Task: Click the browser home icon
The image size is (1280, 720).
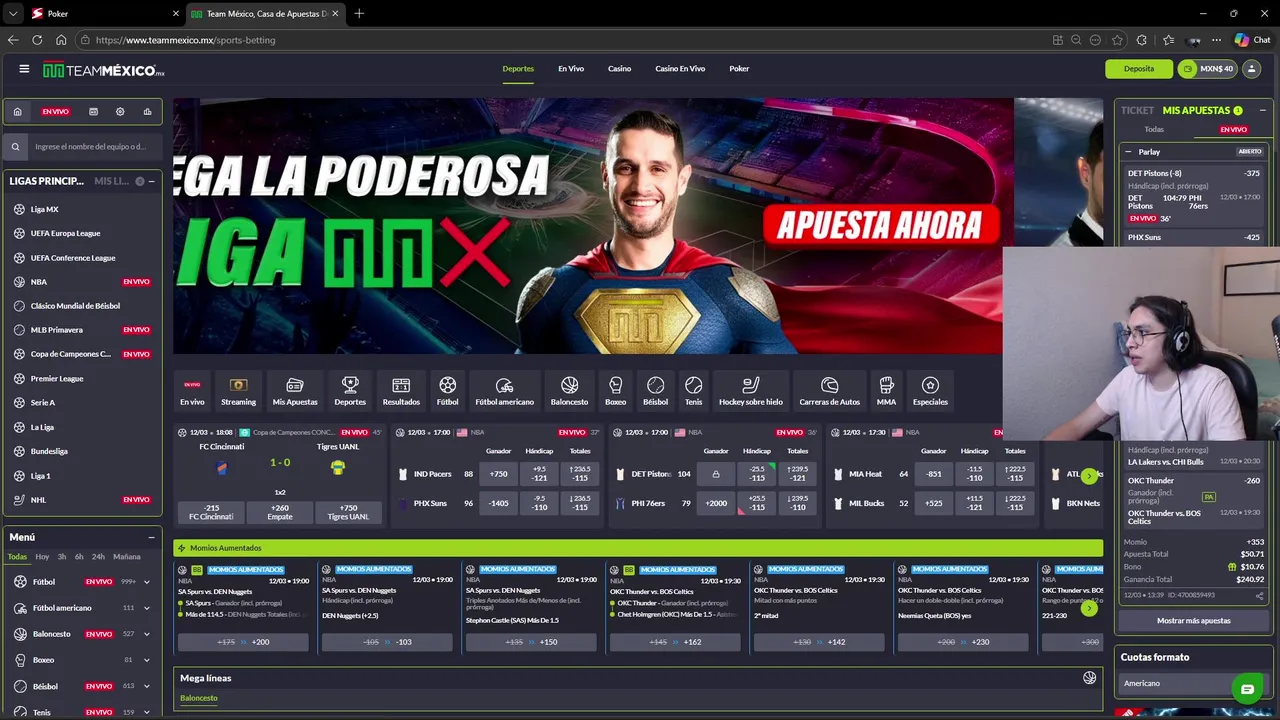Action: click(x=61, y=40)
